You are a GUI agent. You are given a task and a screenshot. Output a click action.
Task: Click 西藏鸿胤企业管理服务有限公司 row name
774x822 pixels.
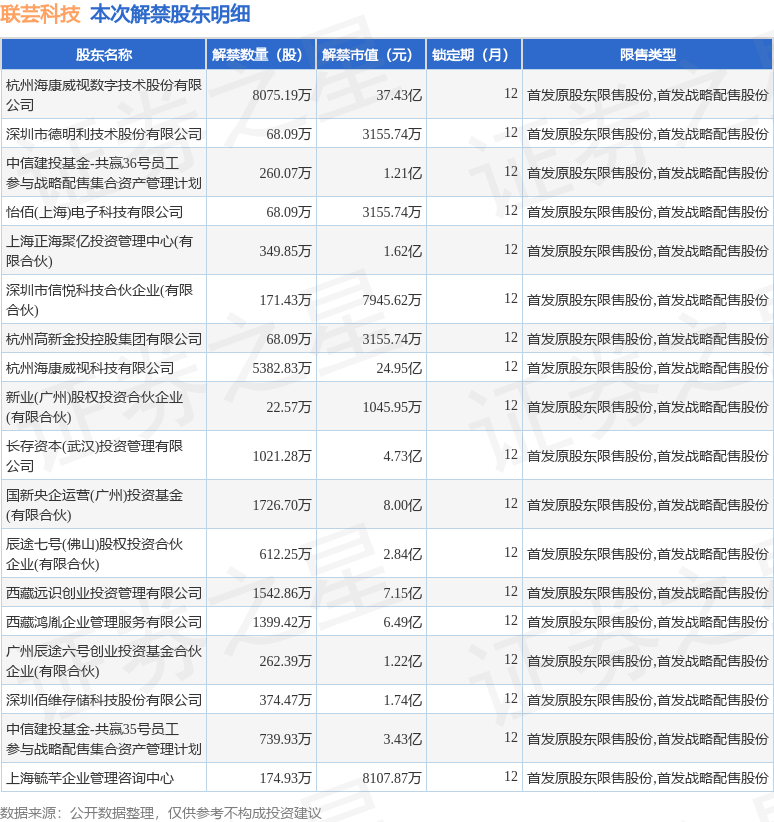(104, 622)
